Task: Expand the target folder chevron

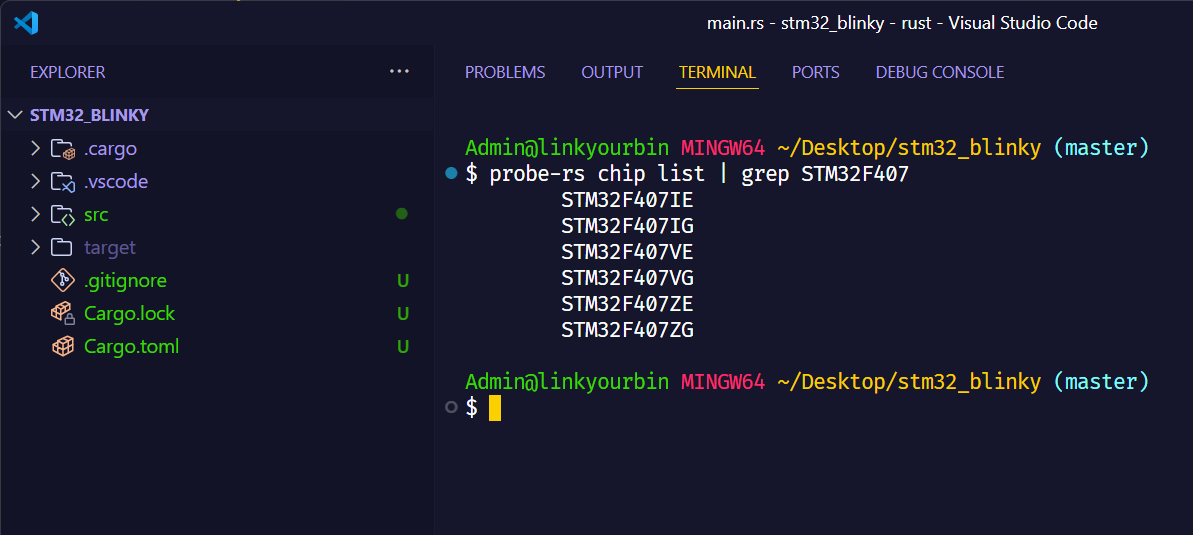Action: (36, 248)
